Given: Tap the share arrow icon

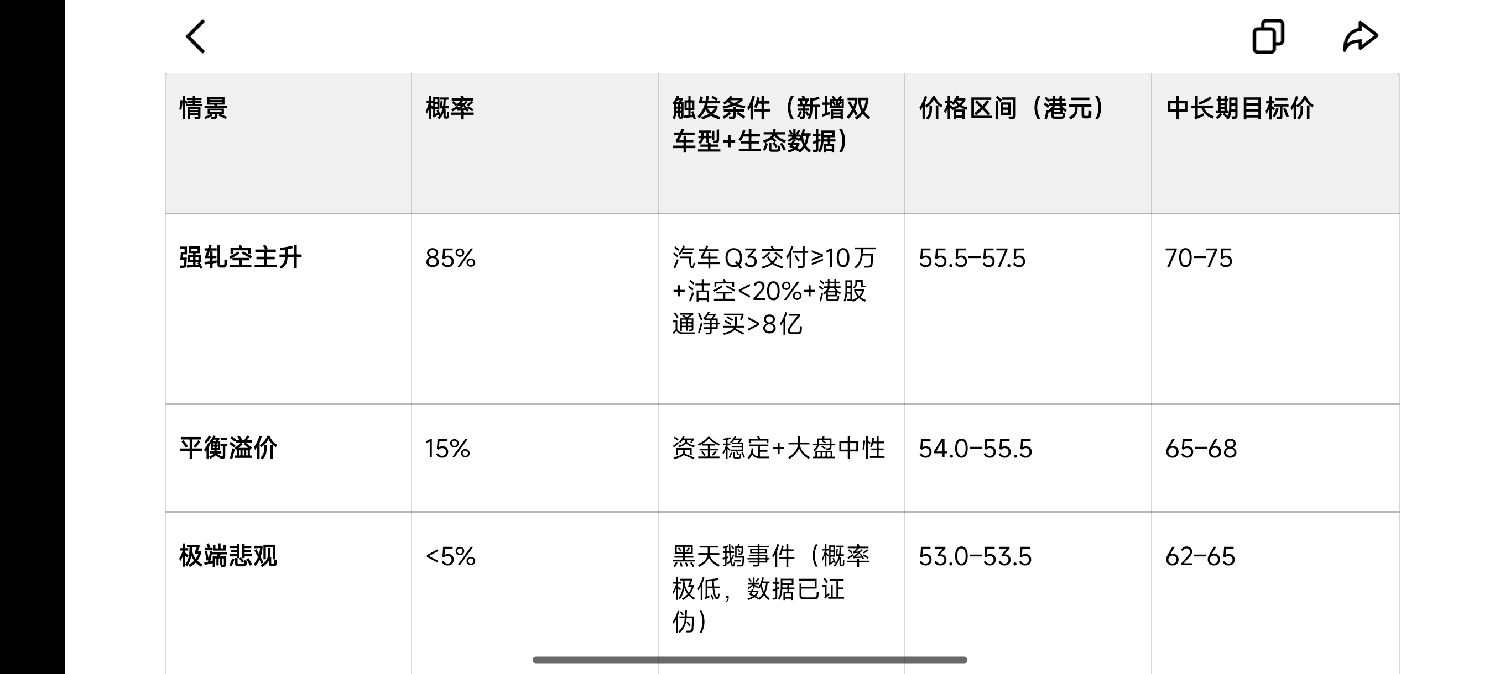Looking at the screenshot, I should point(1360,38).
